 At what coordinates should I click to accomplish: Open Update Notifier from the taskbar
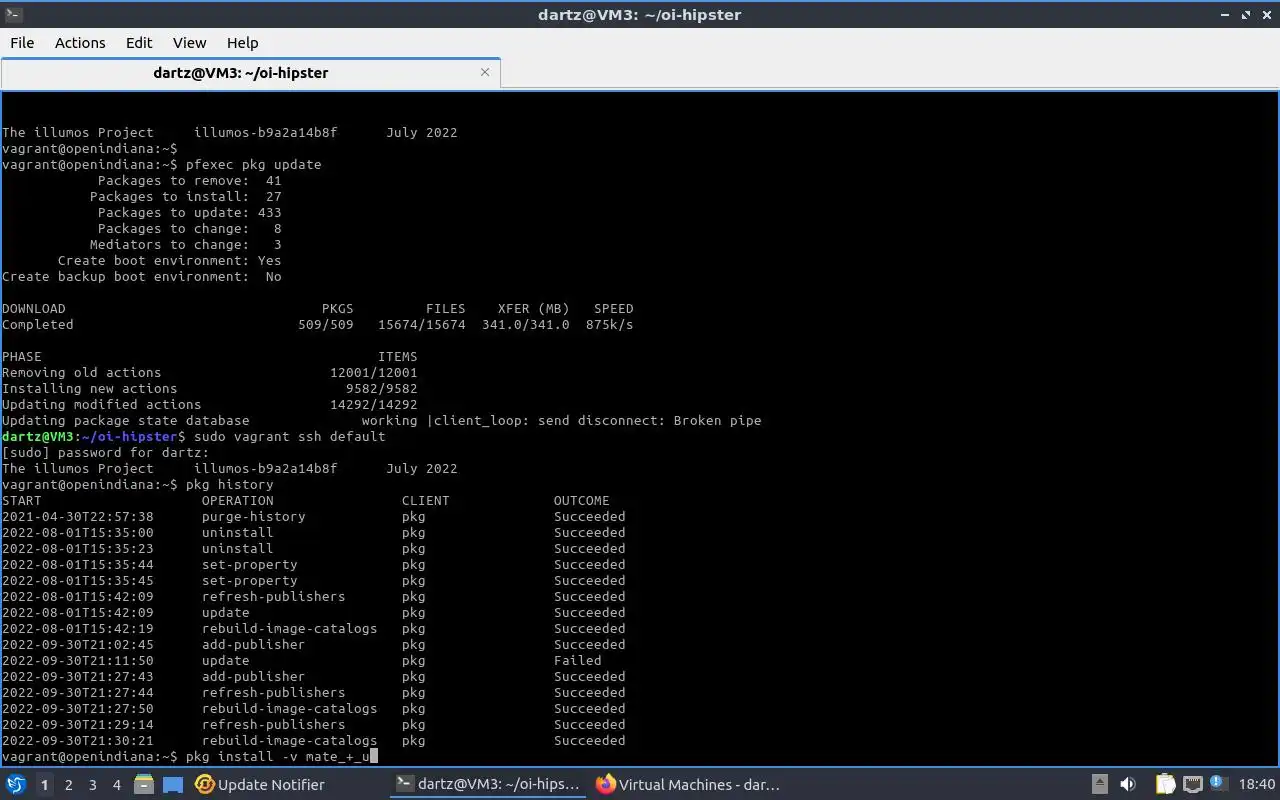(x=260, y=784)
